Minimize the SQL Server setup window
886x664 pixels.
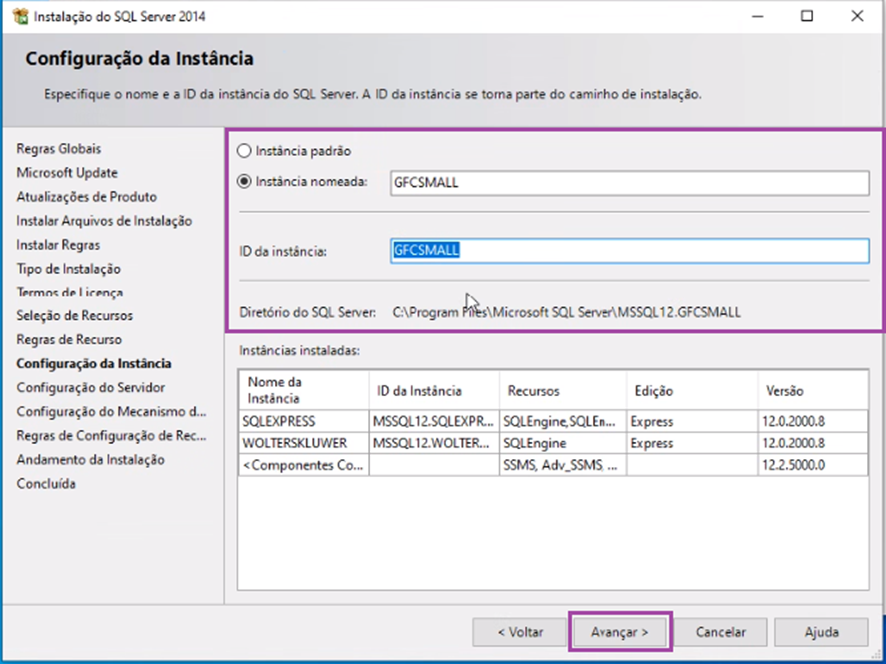click(x=757, y=16)
